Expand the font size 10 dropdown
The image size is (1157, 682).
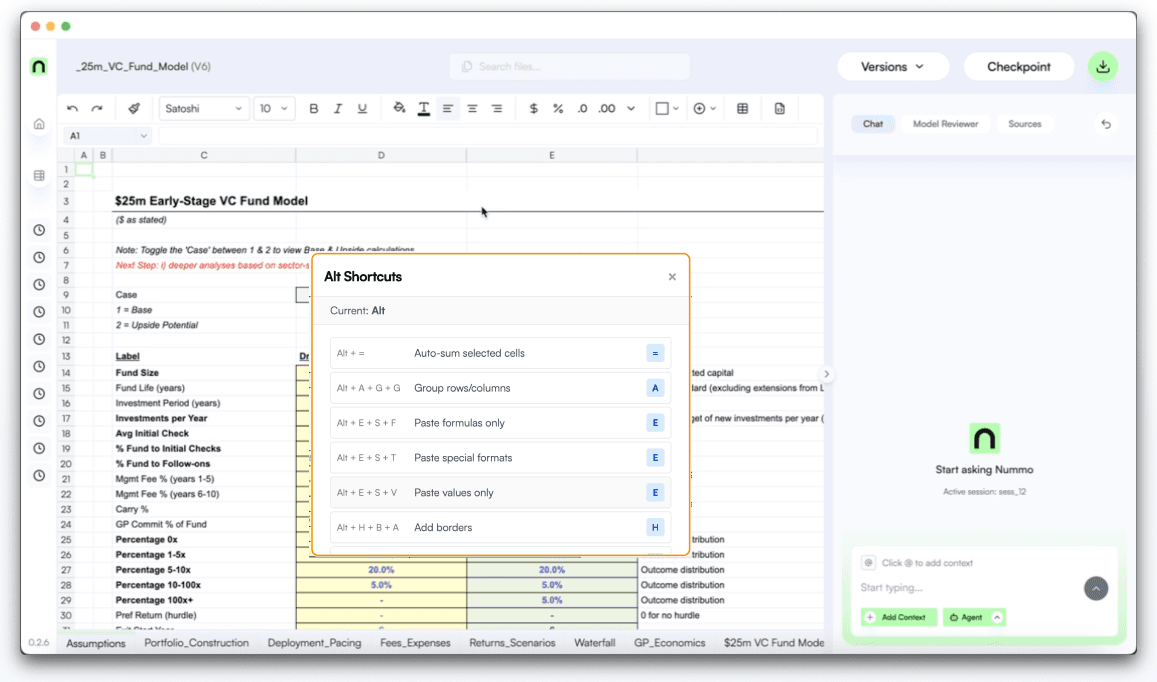coord(273,109)
